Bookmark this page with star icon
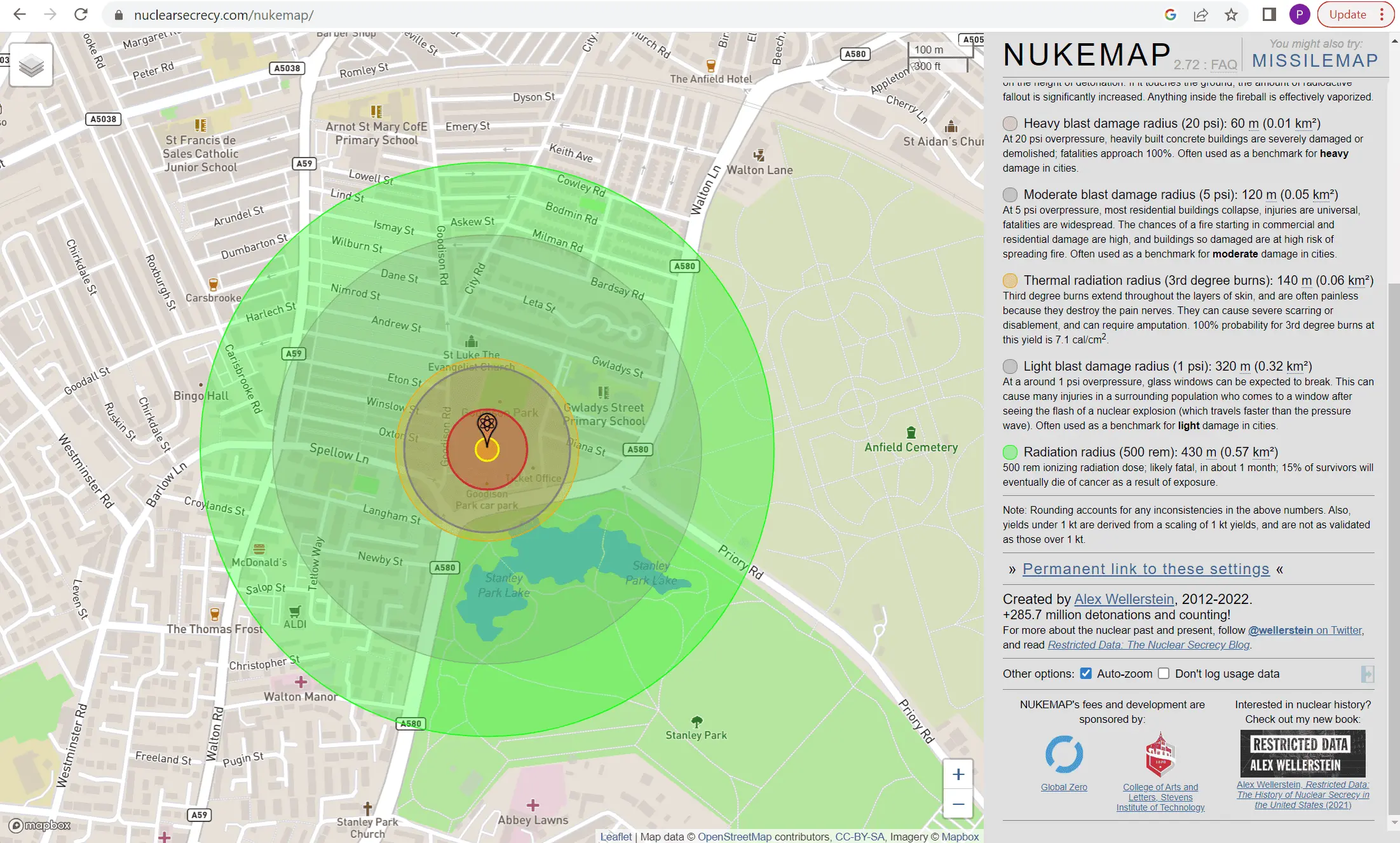Viewport: 1400px width, 843px height. coord(1231,15)
